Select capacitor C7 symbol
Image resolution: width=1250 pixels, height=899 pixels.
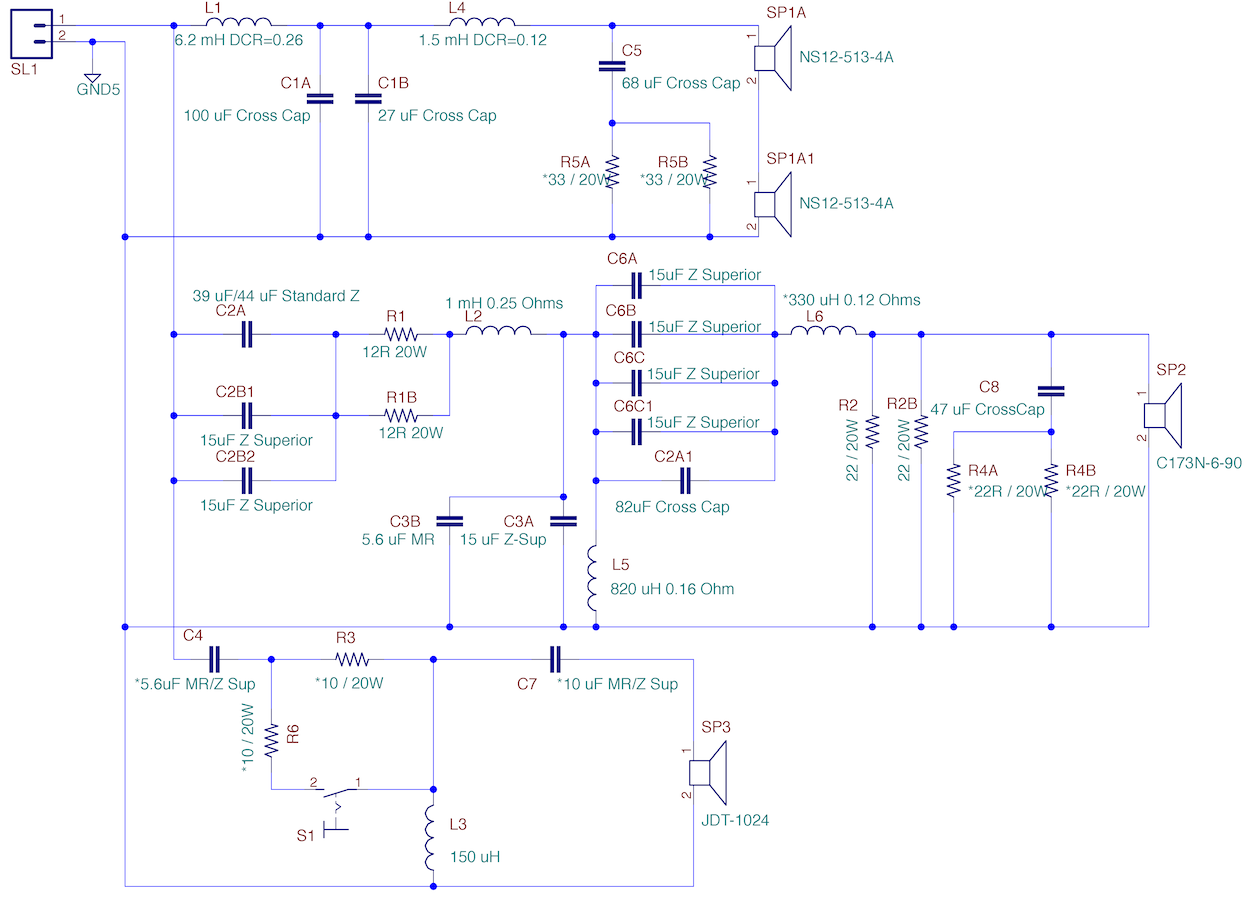556,659
